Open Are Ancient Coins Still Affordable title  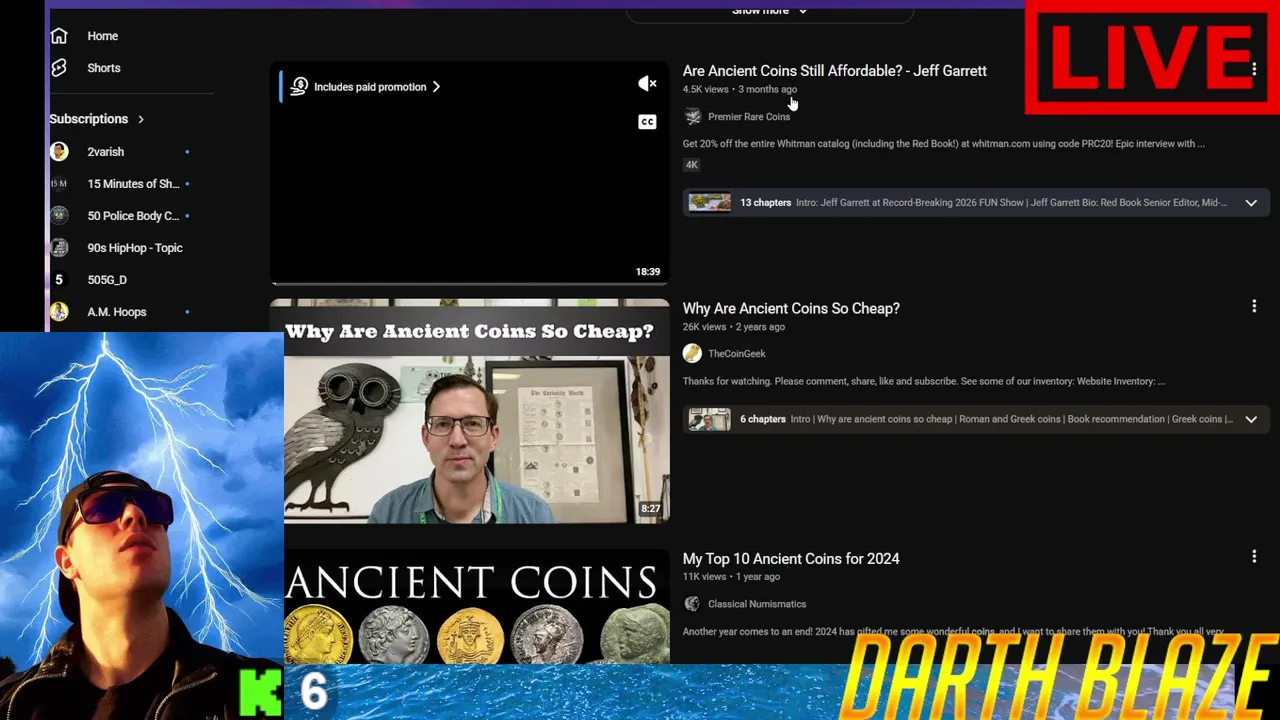[x=835, y=71]
